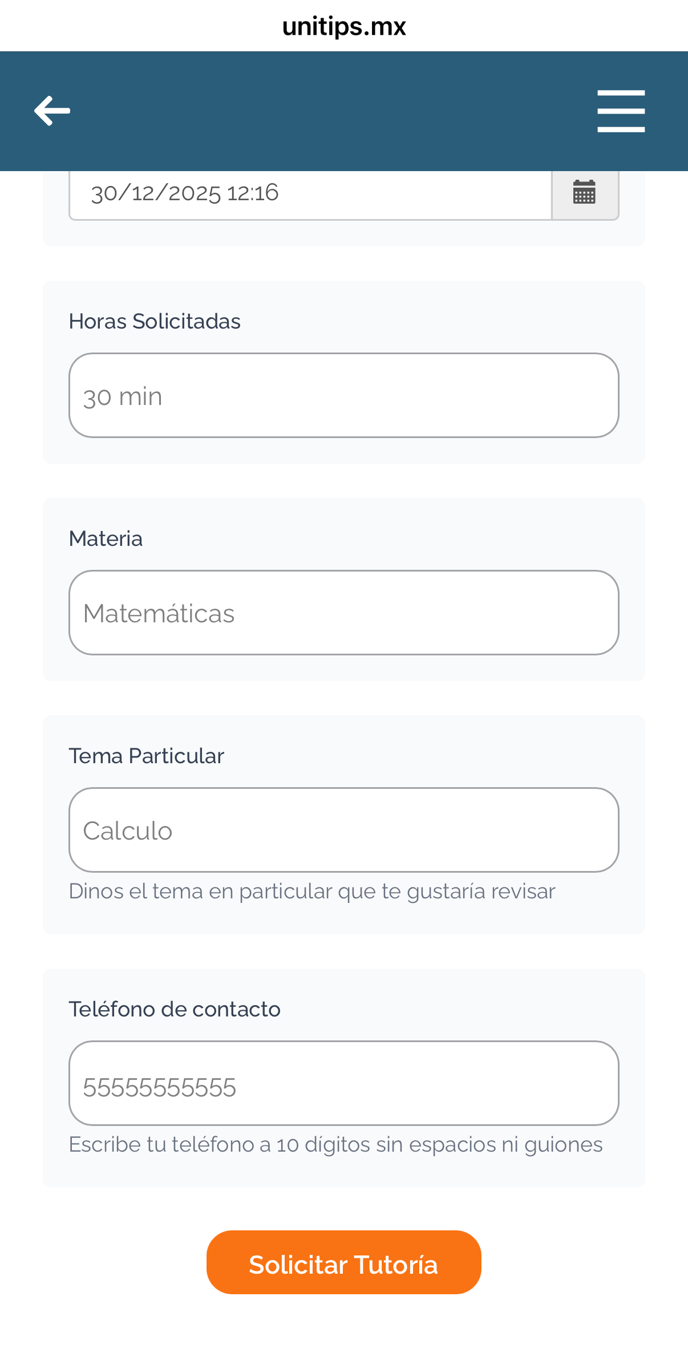Select the Materia input box

click(x=343, y=613)
